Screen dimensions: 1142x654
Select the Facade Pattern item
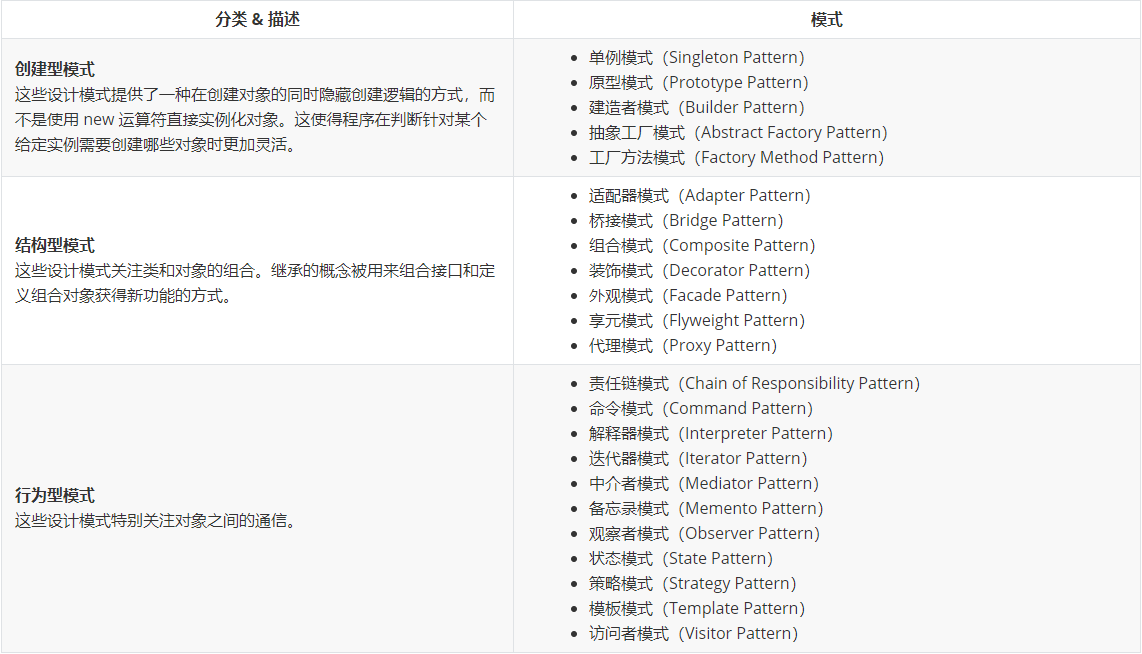[687, 296]
